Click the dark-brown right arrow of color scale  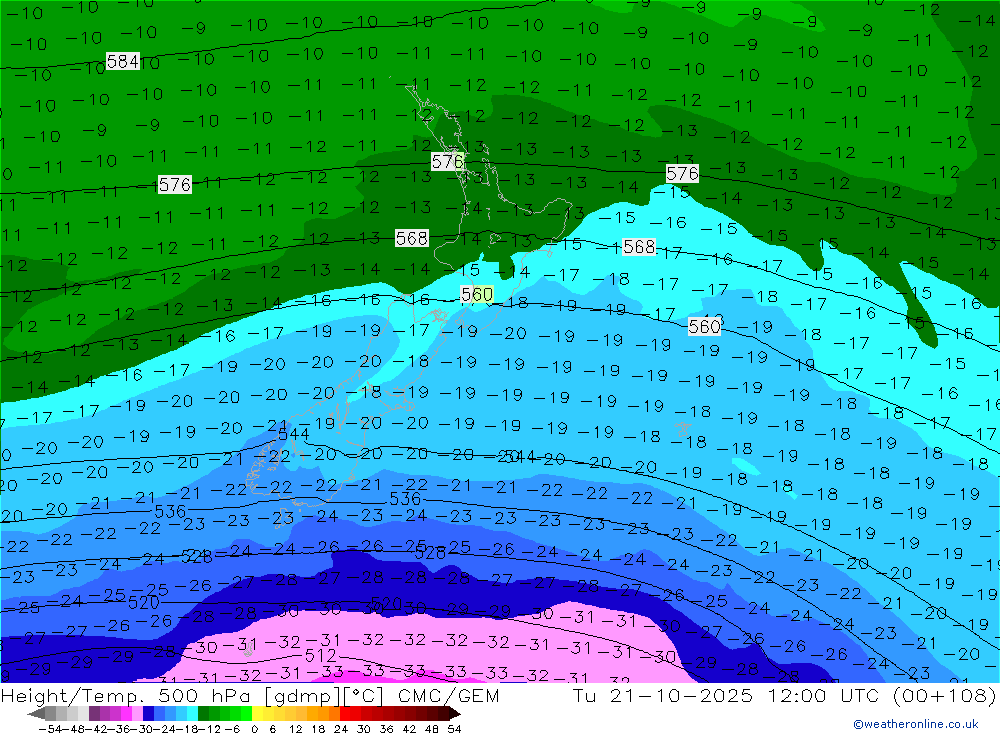coord(453,713)
